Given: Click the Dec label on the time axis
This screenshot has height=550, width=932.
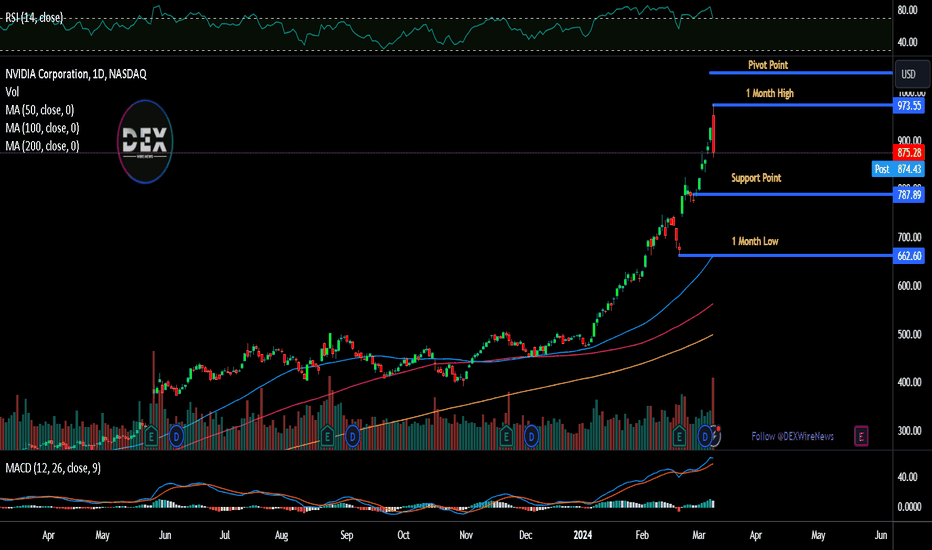Looking at the screenshot, I should [525, 535].
